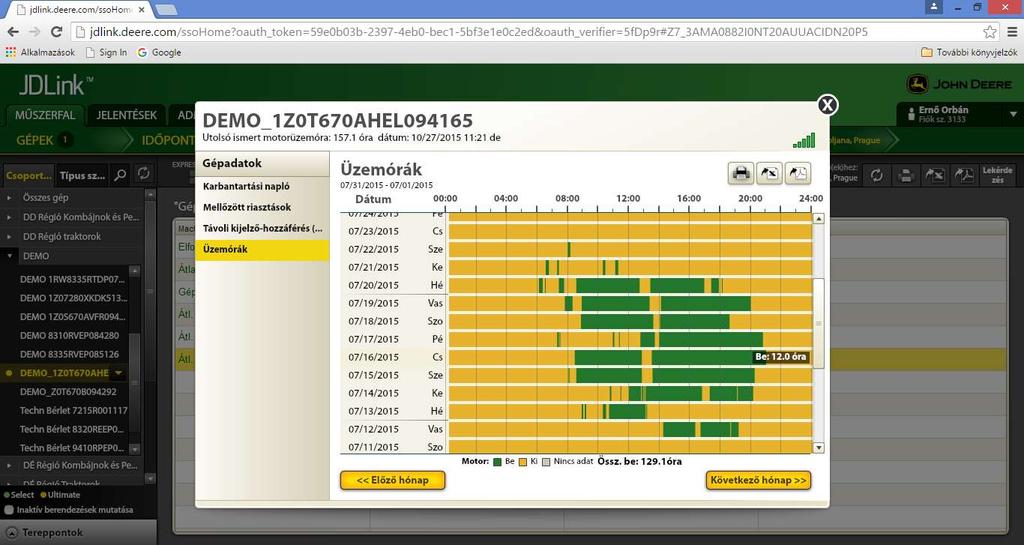Click Előző hónap button
This screenshot has height=545, width=1024.
point(392,480)
